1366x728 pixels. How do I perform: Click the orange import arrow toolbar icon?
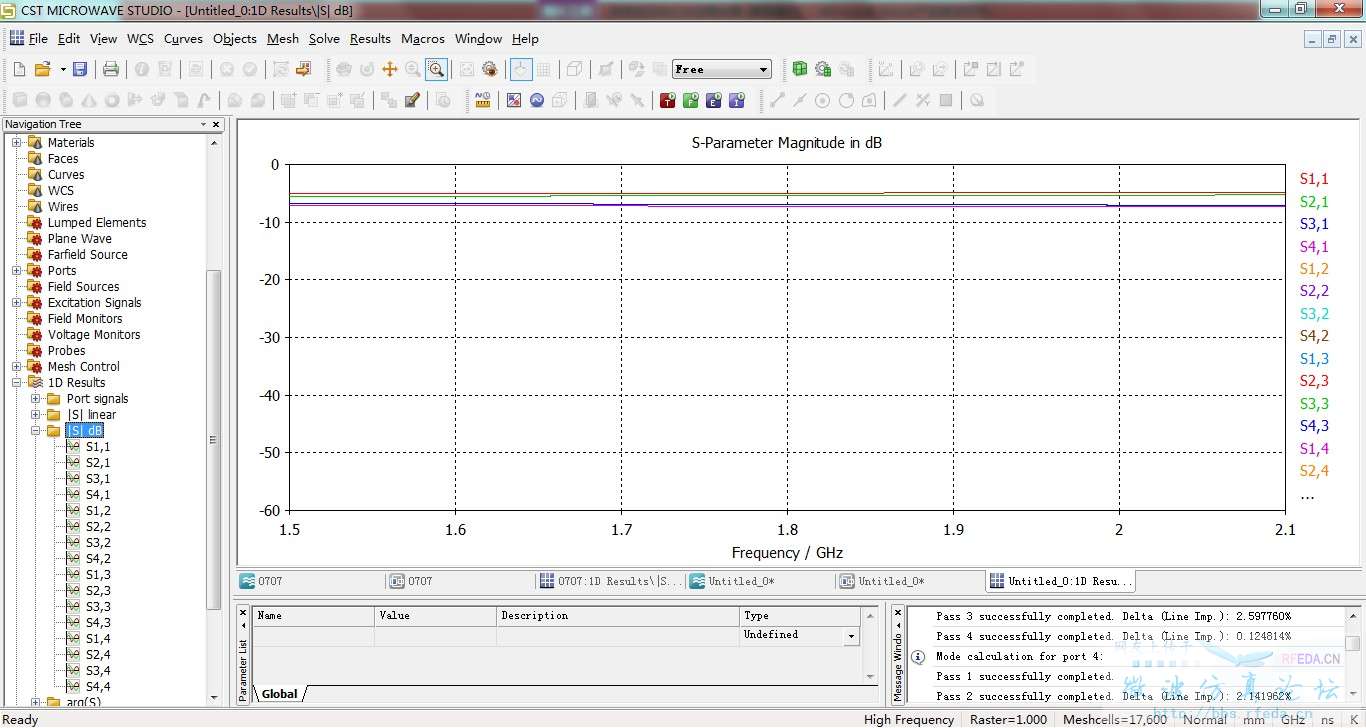point(304,69)
